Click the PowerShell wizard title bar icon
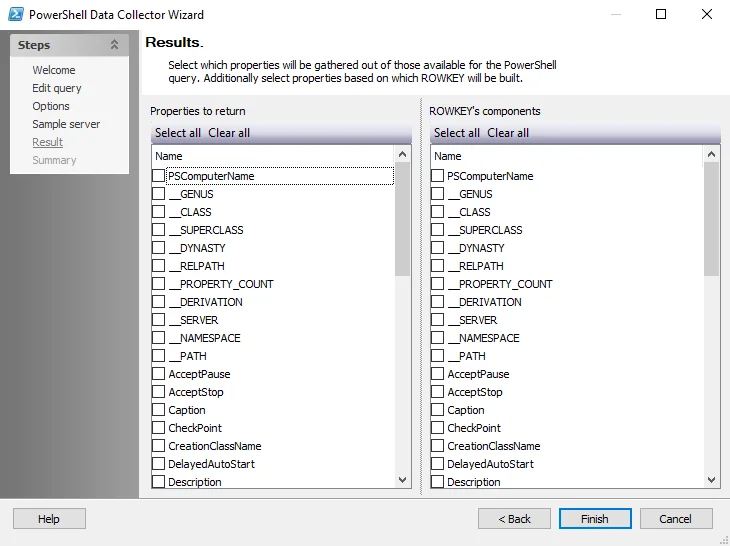Screen dimensions: 730x546 pos(16,14)
